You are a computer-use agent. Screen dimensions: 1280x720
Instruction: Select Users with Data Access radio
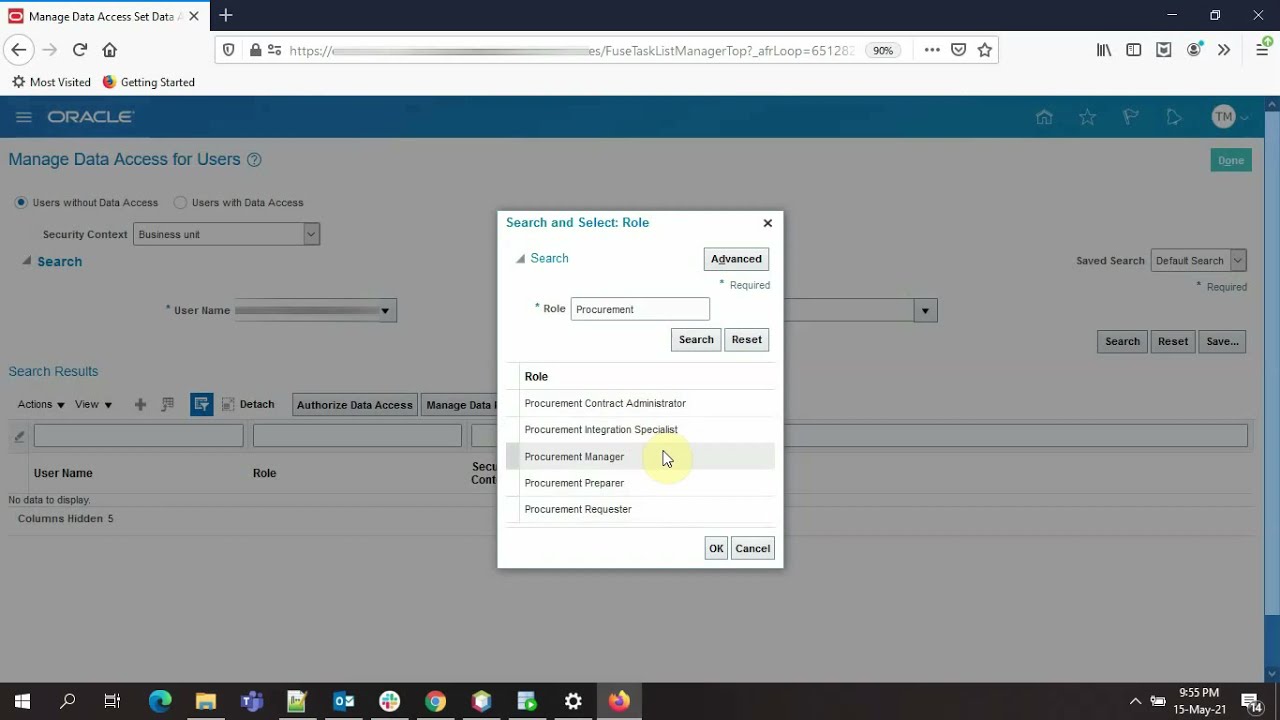point(180,203)
